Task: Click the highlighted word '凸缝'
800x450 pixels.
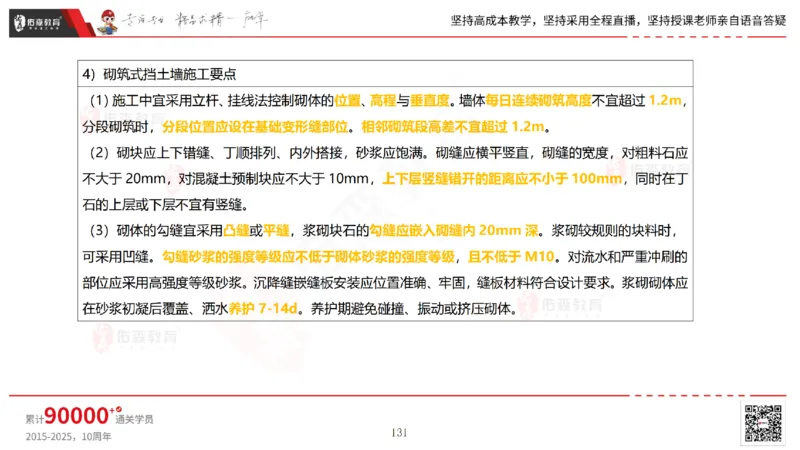Action: pyautogui.click(x=236, y=231)
